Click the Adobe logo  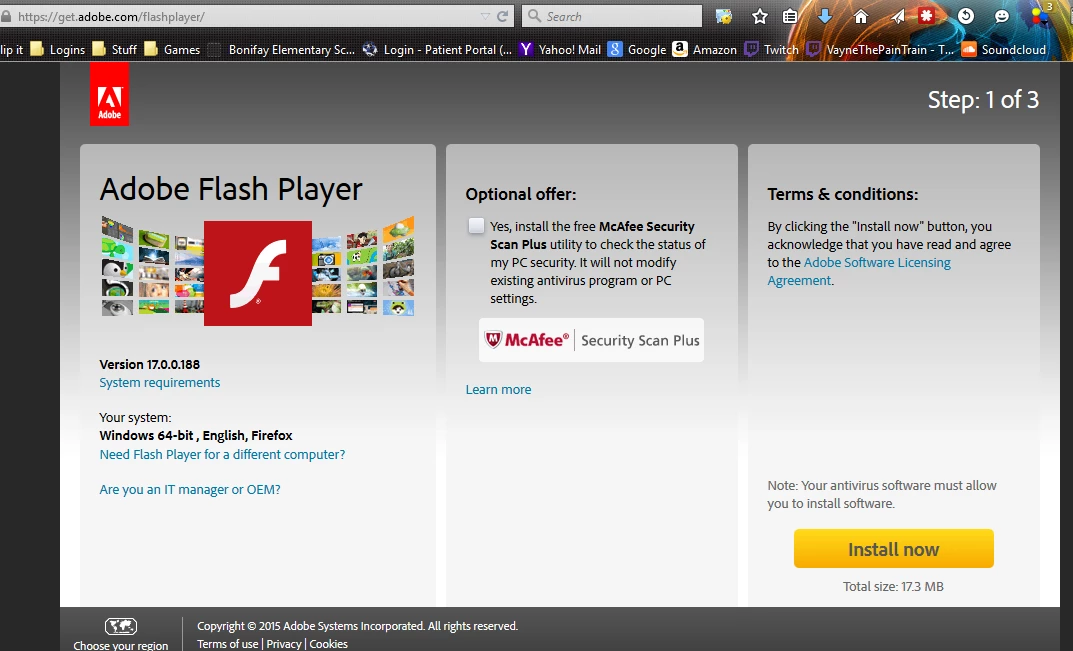[109, 94]
